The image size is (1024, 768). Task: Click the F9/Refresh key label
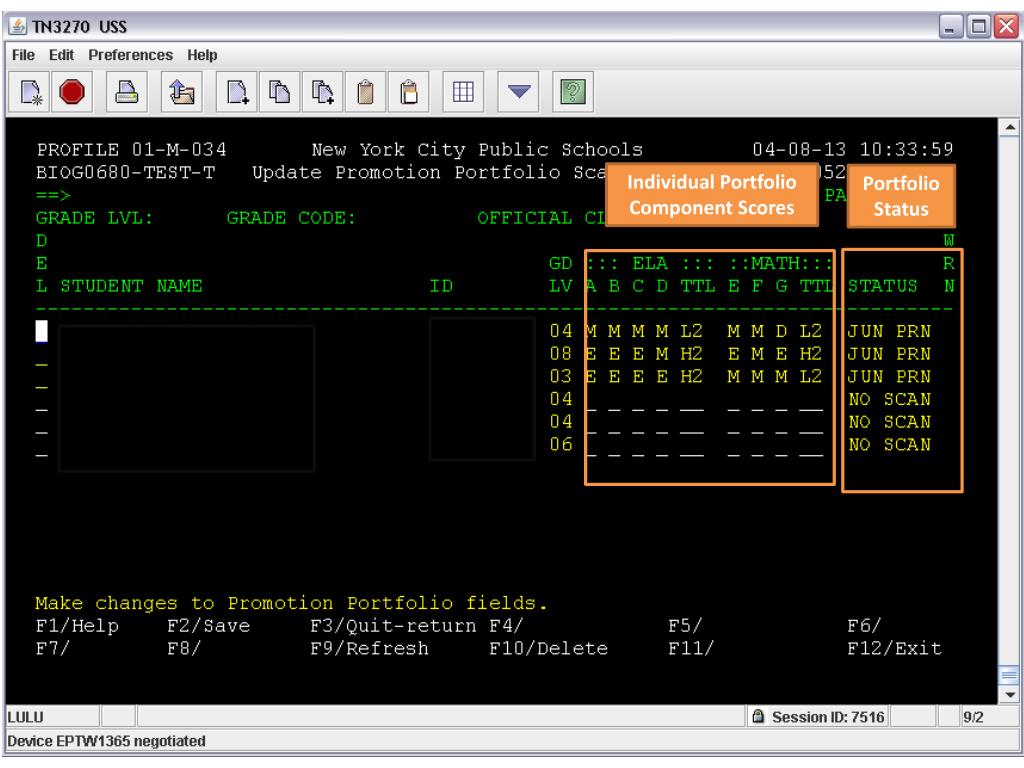pos(370,648)
